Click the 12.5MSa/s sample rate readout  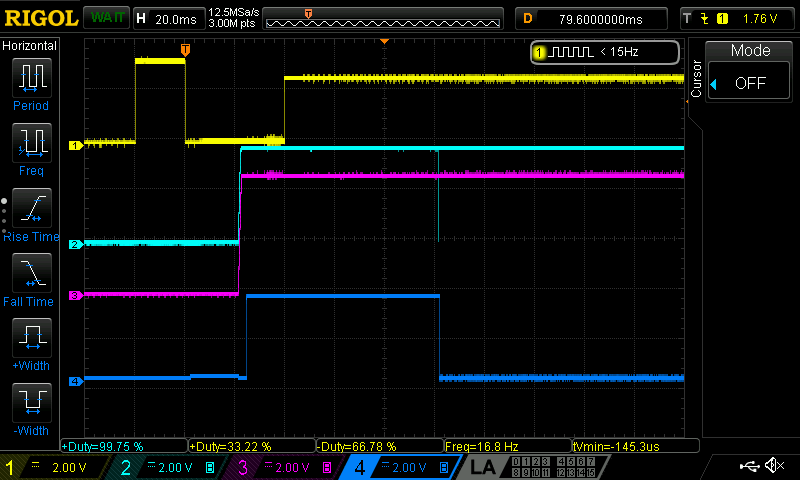pyautogui.click(x=234, y=12)
